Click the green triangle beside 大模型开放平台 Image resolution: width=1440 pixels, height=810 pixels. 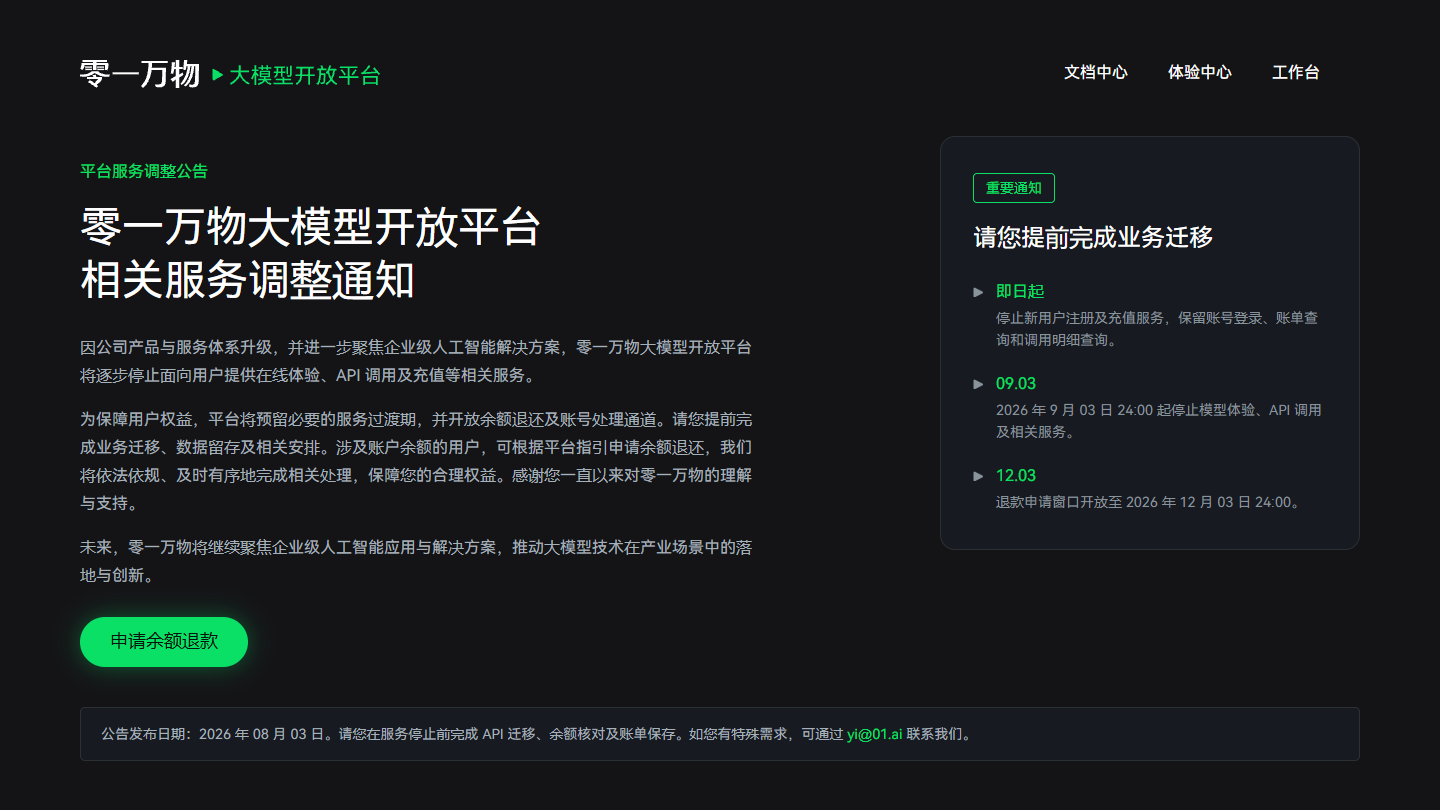tap(218, 75)
